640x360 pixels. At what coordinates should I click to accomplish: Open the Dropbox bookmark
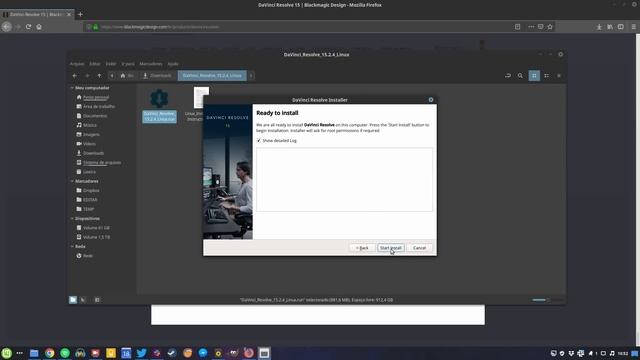(x=91, y=191)
